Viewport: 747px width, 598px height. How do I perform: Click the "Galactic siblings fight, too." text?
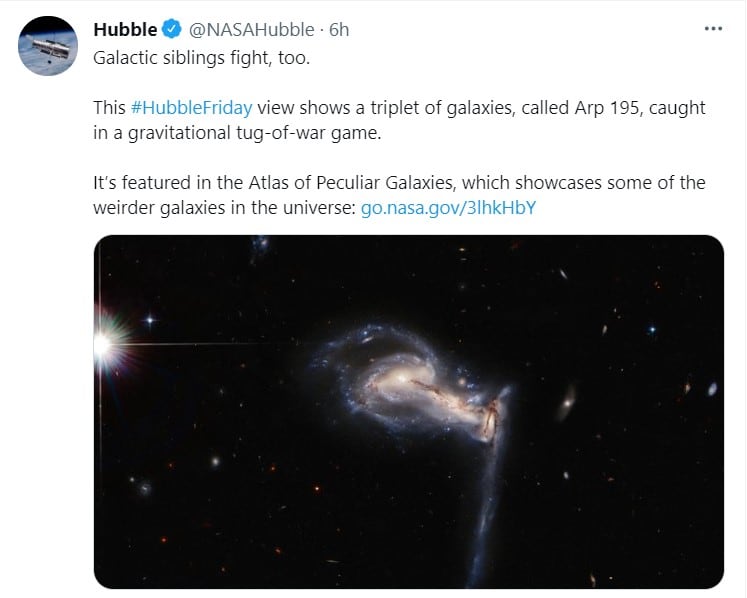(x=201, y=56)
